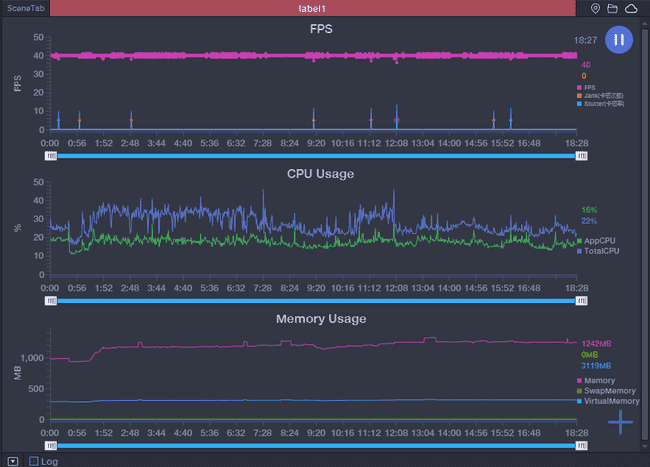Toggle the Jank legend series
The width and height of the screenshot is (650, 467).
tap(593, 95)
